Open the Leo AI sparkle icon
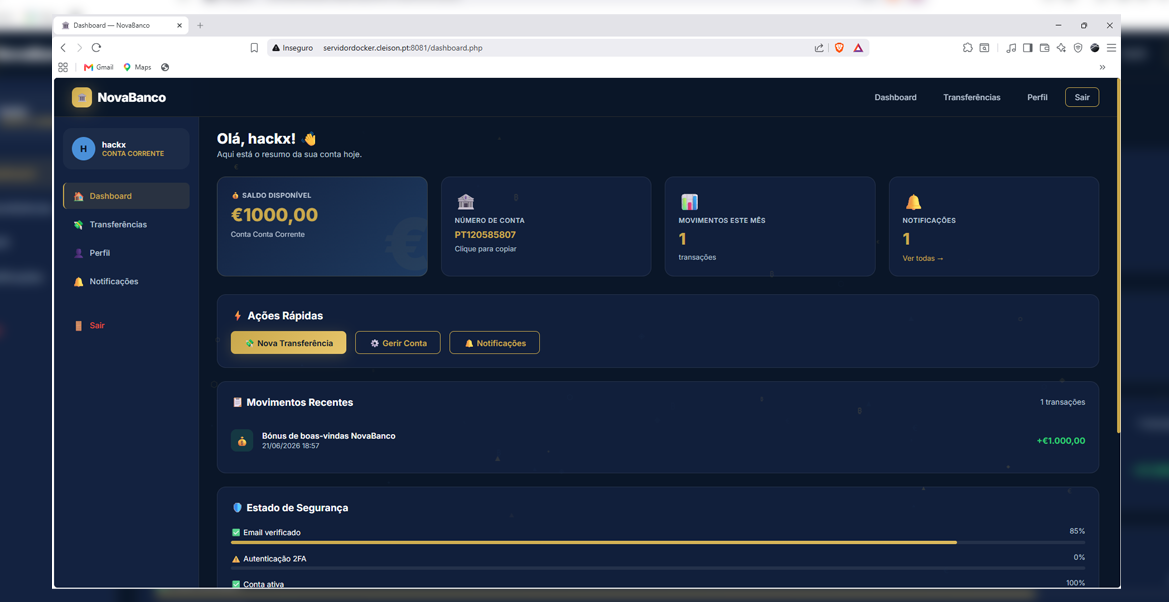 point(1061,48)
